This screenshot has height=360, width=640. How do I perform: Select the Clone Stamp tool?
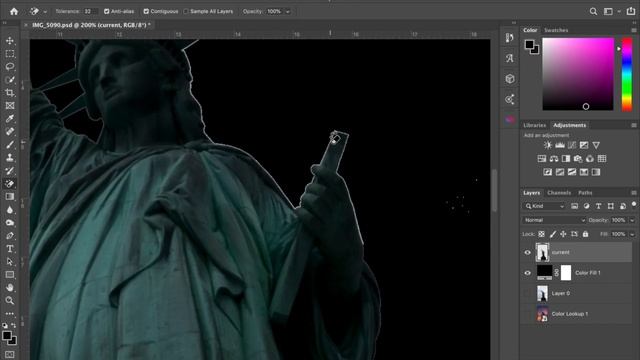[10, 158]
